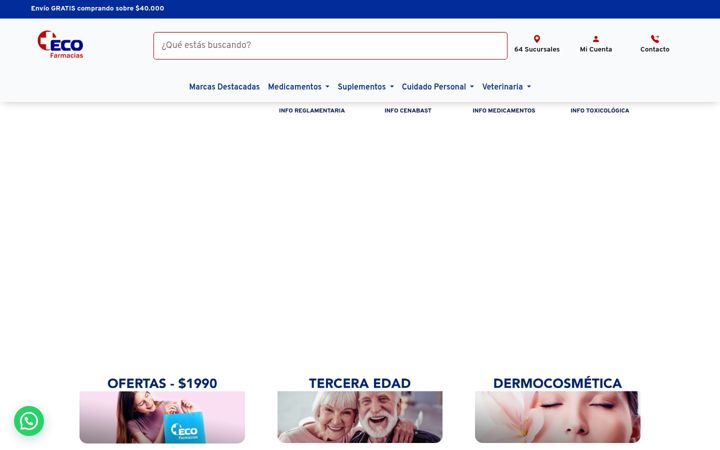The width and height of the screenshot is (720, 450).
Task: Click the ECO Farmacias logo
Action: (61, 45)
